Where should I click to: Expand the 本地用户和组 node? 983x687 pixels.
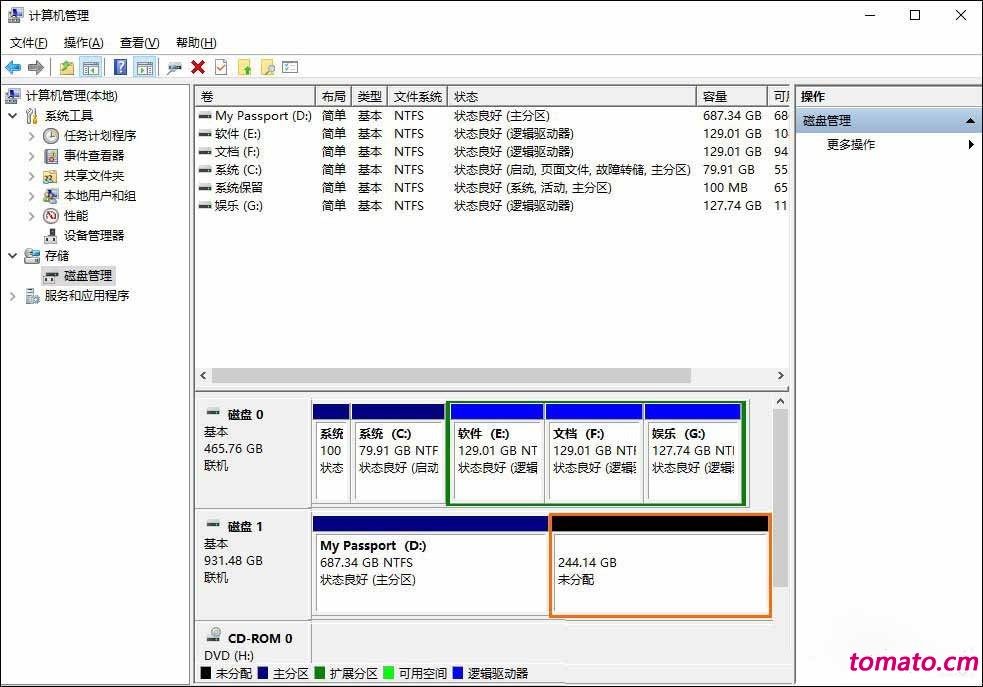tap(31, 196)
